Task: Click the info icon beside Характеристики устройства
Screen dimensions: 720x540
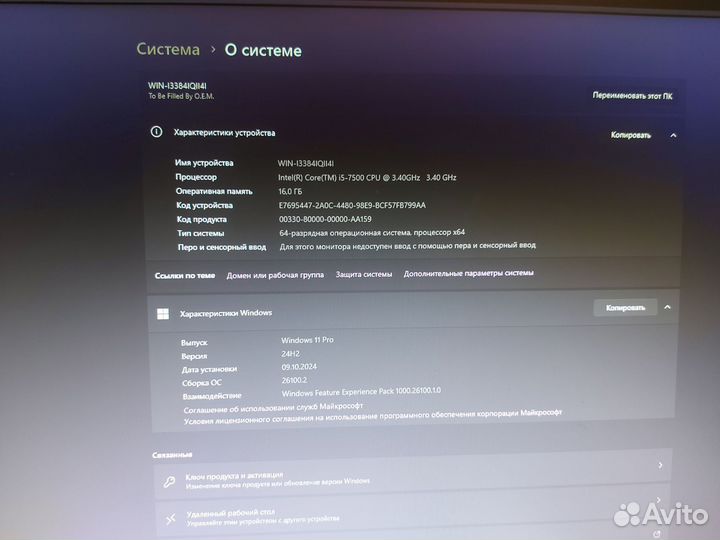Action: click(156, 132)
